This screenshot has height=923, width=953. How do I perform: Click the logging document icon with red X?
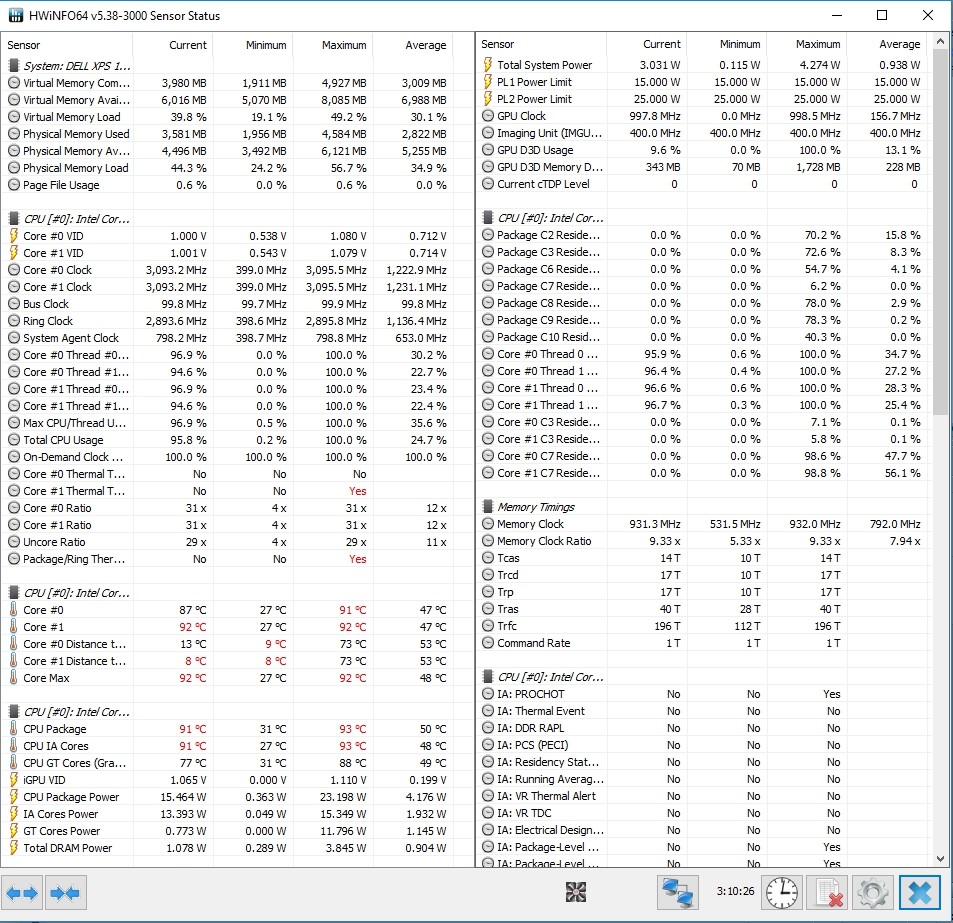pyautogui.click(x=827, y=892)
